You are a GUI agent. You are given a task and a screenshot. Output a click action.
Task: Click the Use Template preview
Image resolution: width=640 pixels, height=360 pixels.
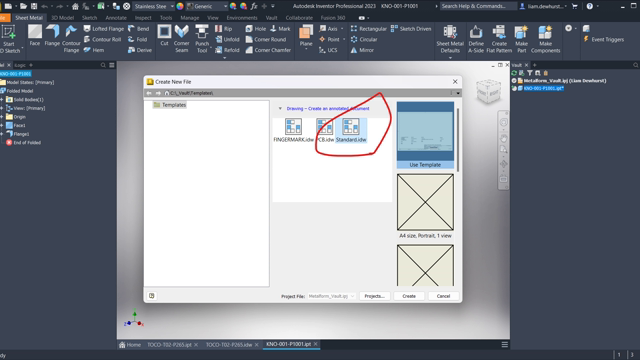click(x=425, y=135)
